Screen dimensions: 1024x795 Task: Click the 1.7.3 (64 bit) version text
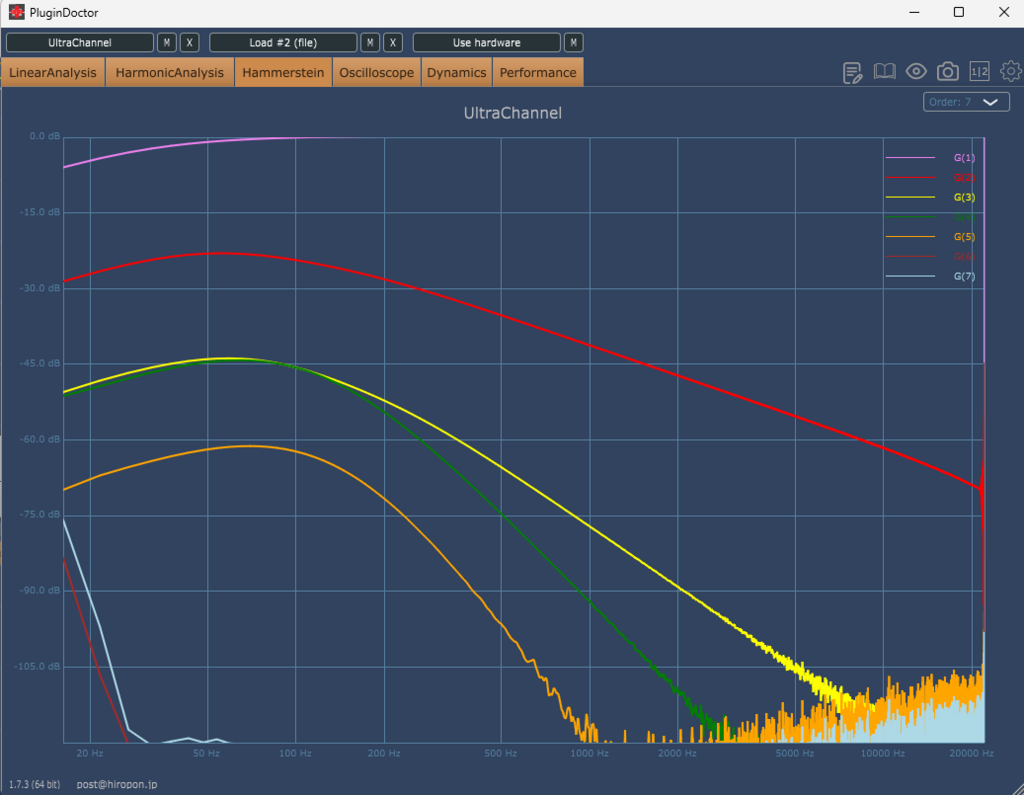pyautogui.click(x=34, y=784)
